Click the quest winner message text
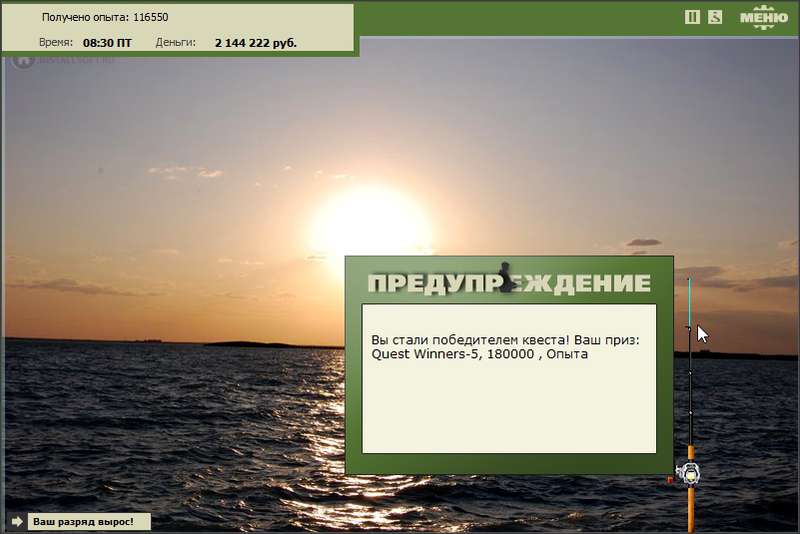Viewport: 800px width, 534px height. pos(505,347)
